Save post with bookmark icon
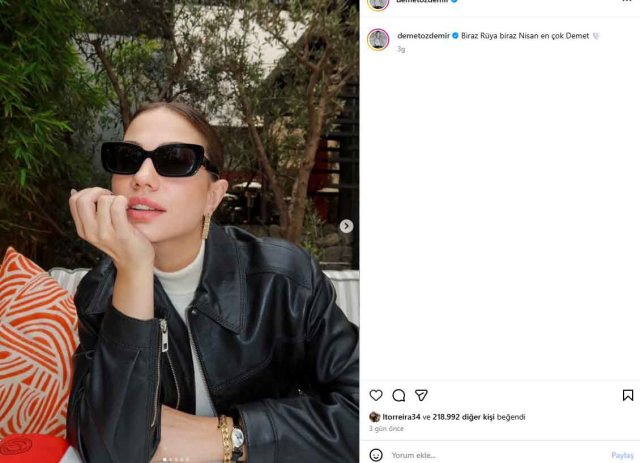This screenshot has width=640, height=463. [628, 395]
